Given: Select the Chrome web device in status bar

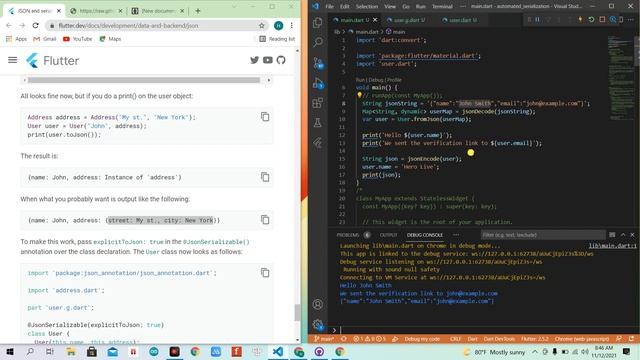Looking at the screenshot, I should 582,339.
